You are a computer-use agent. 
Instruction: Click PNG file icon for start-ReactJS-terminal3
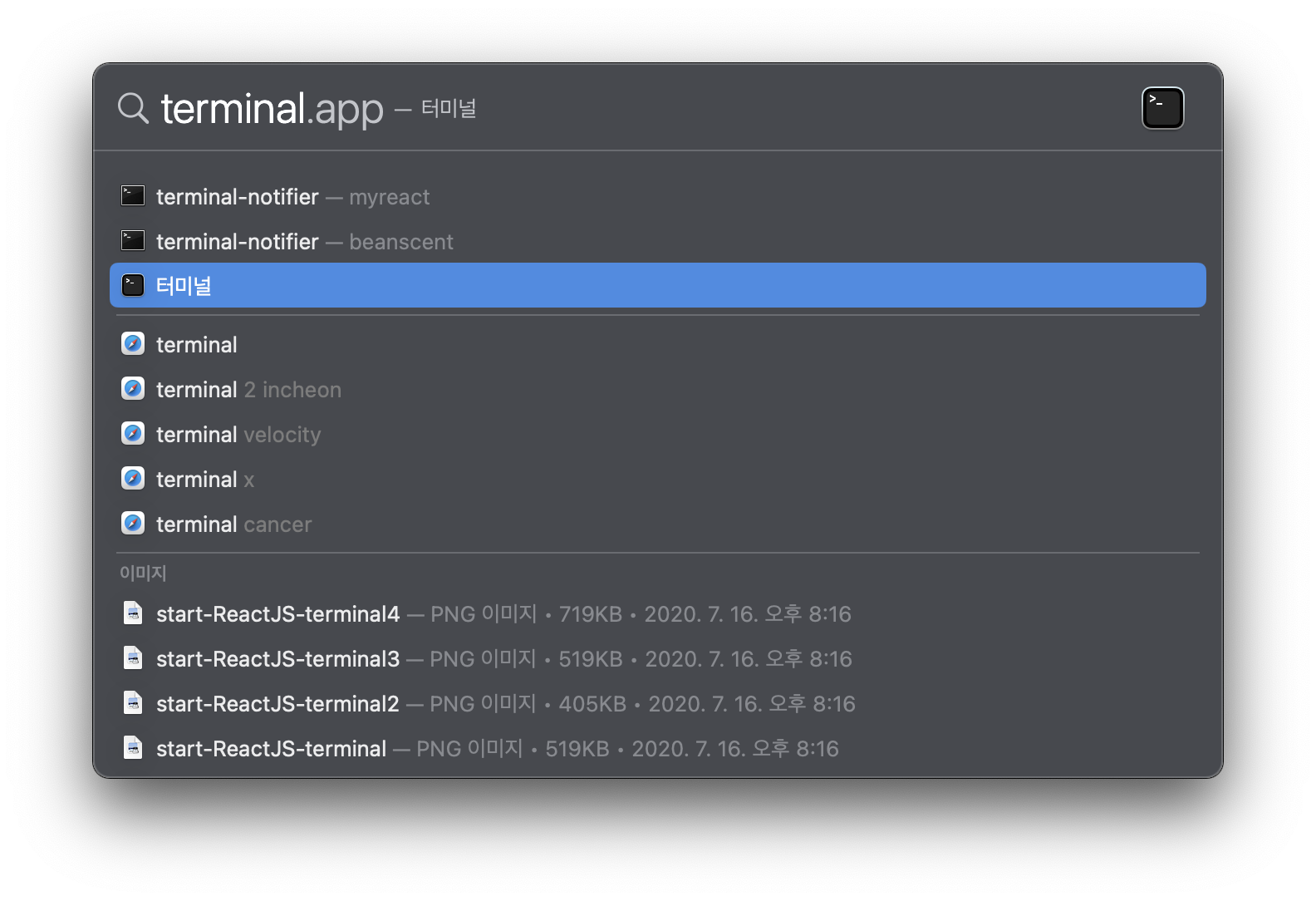tap(133, 658)
